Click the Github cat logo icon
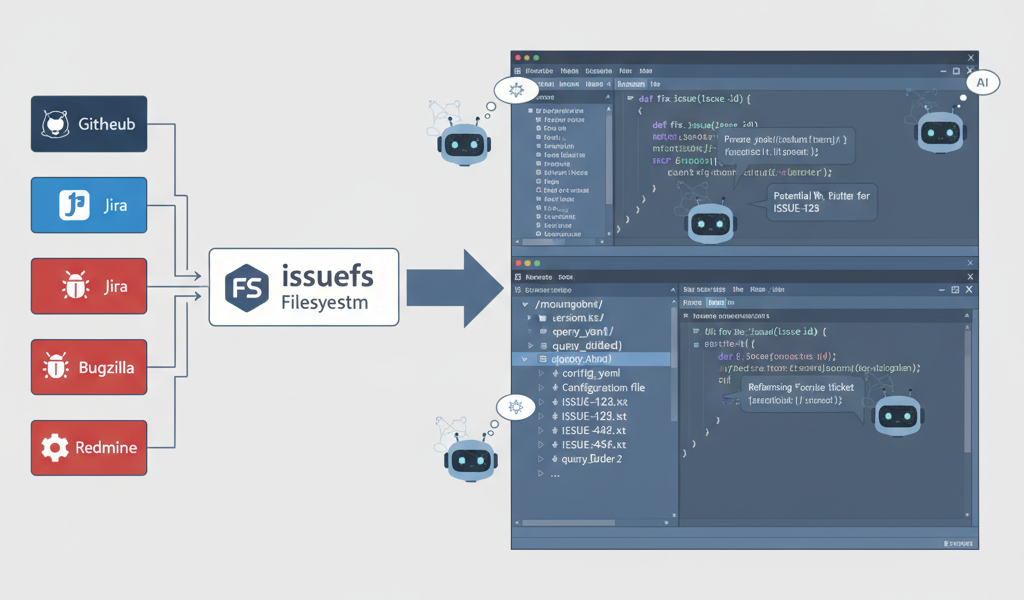 pos(54,125)
